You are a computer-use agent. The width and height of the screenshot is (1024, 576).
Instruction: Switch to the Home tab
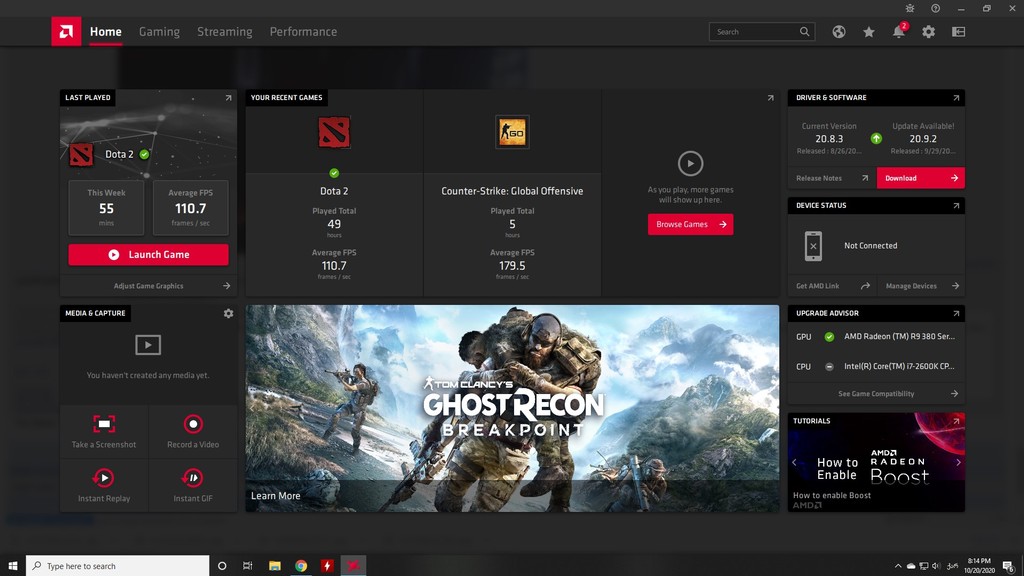click(106, 31)
